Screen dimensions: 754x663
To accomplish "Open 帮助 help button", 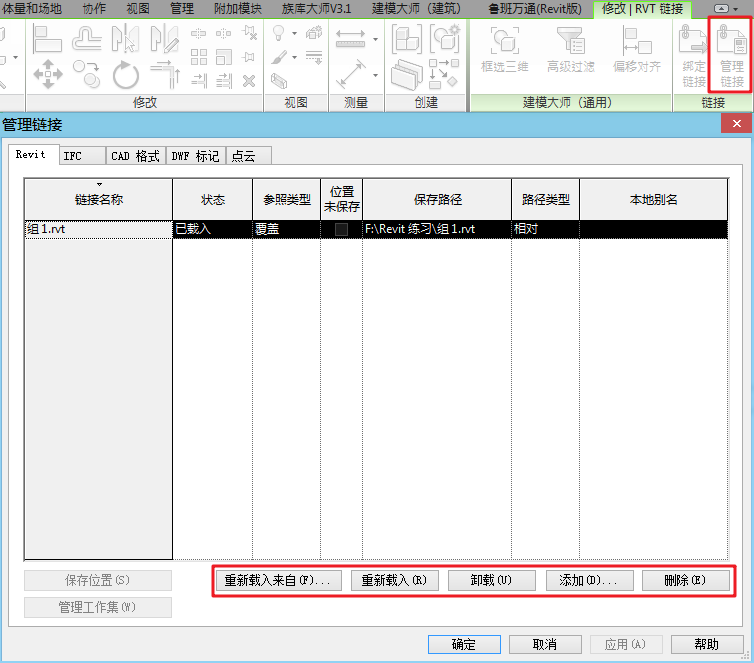I will [x=707, y=644].
